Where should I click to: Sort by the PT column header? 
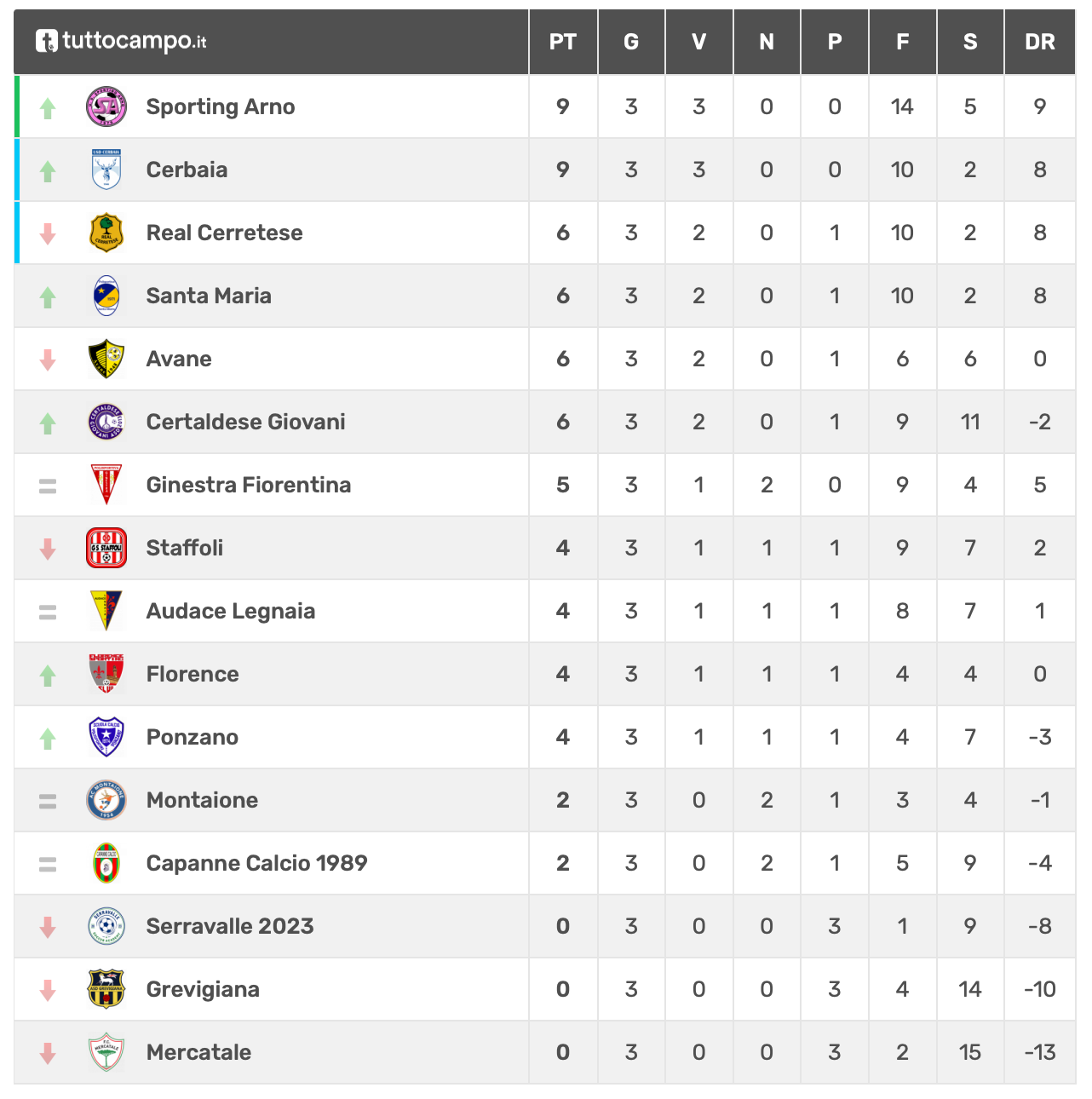pyautogui.click(x=563, y=42)
